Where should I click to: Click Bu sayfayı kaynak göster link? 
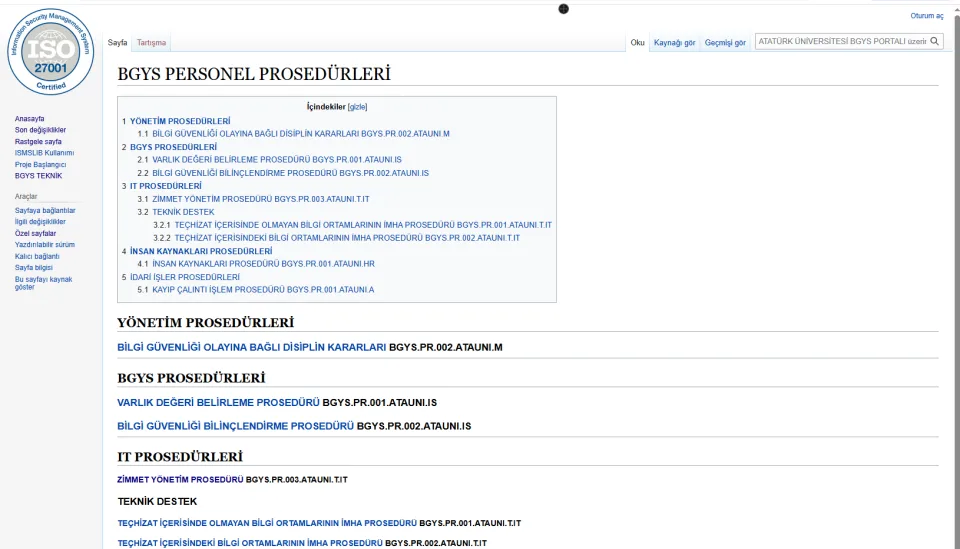pyautogui.click(x=43, y=283)
